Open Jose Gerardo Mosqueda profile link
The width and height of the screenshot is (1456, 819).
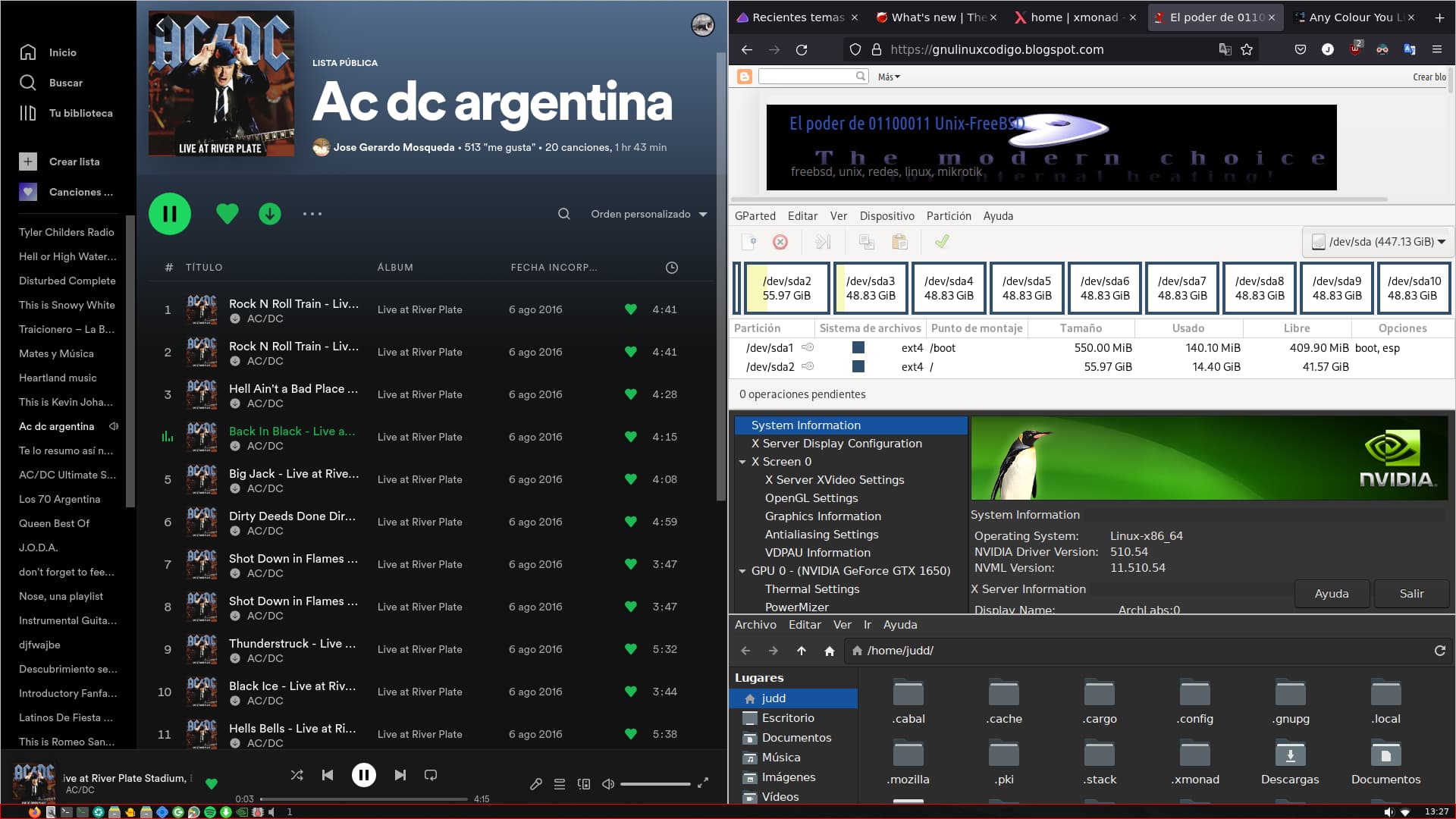tap(394, 147)
